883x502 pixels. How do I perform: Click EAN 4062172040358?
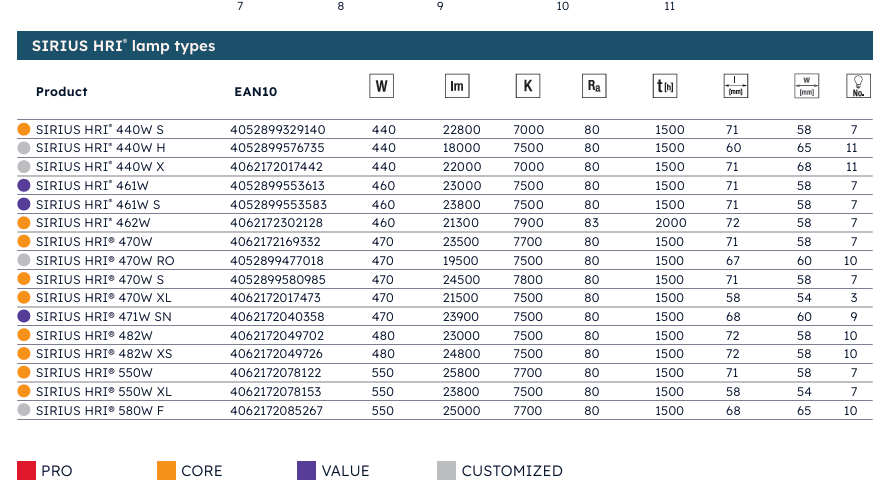(277, 317)
